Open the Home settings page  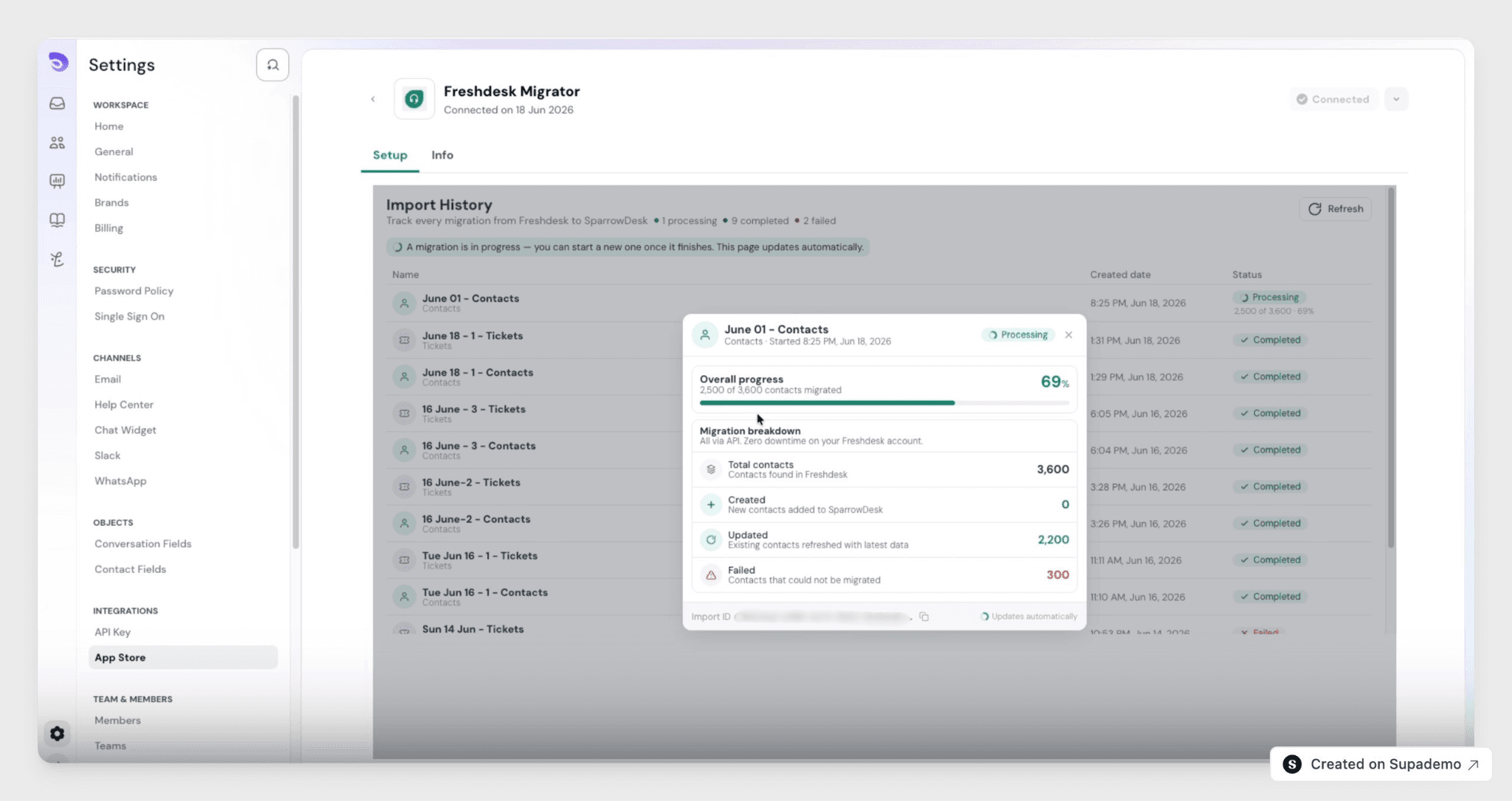tap(109, 126)
